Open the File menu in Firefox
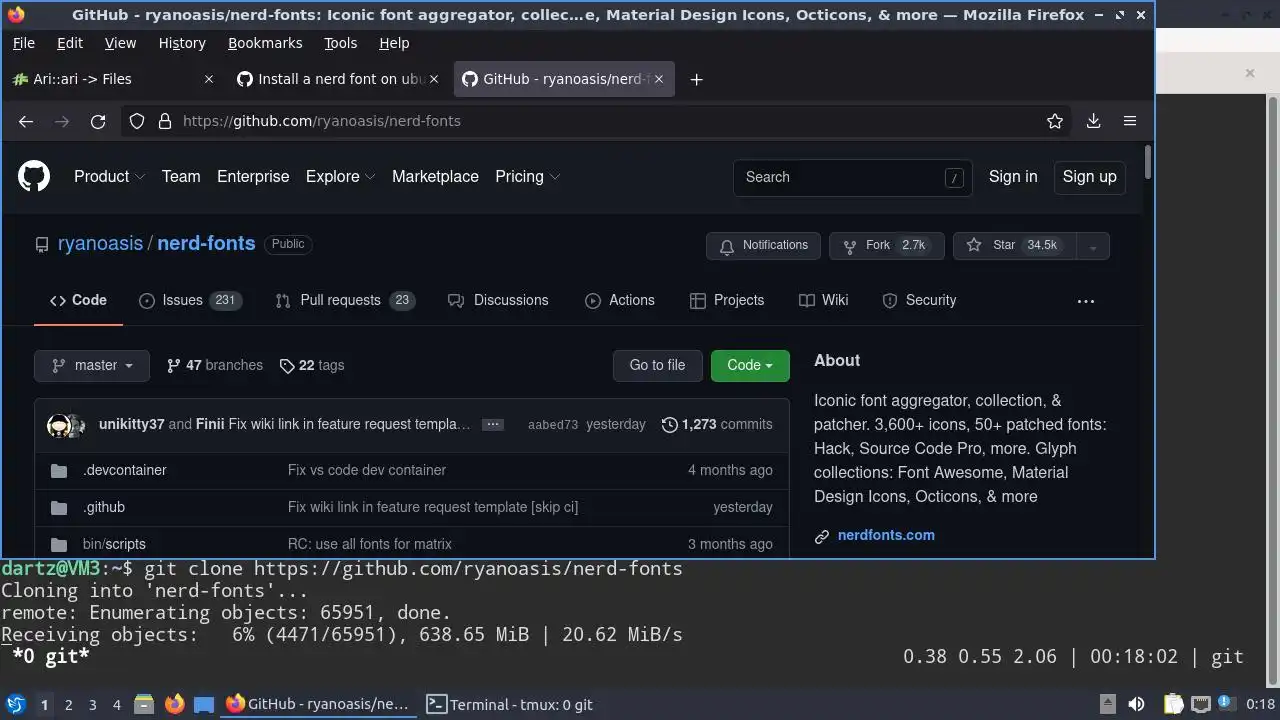The height and width of the screenshot is (720, 1280). pyautogui.click(x=24, y=43)
